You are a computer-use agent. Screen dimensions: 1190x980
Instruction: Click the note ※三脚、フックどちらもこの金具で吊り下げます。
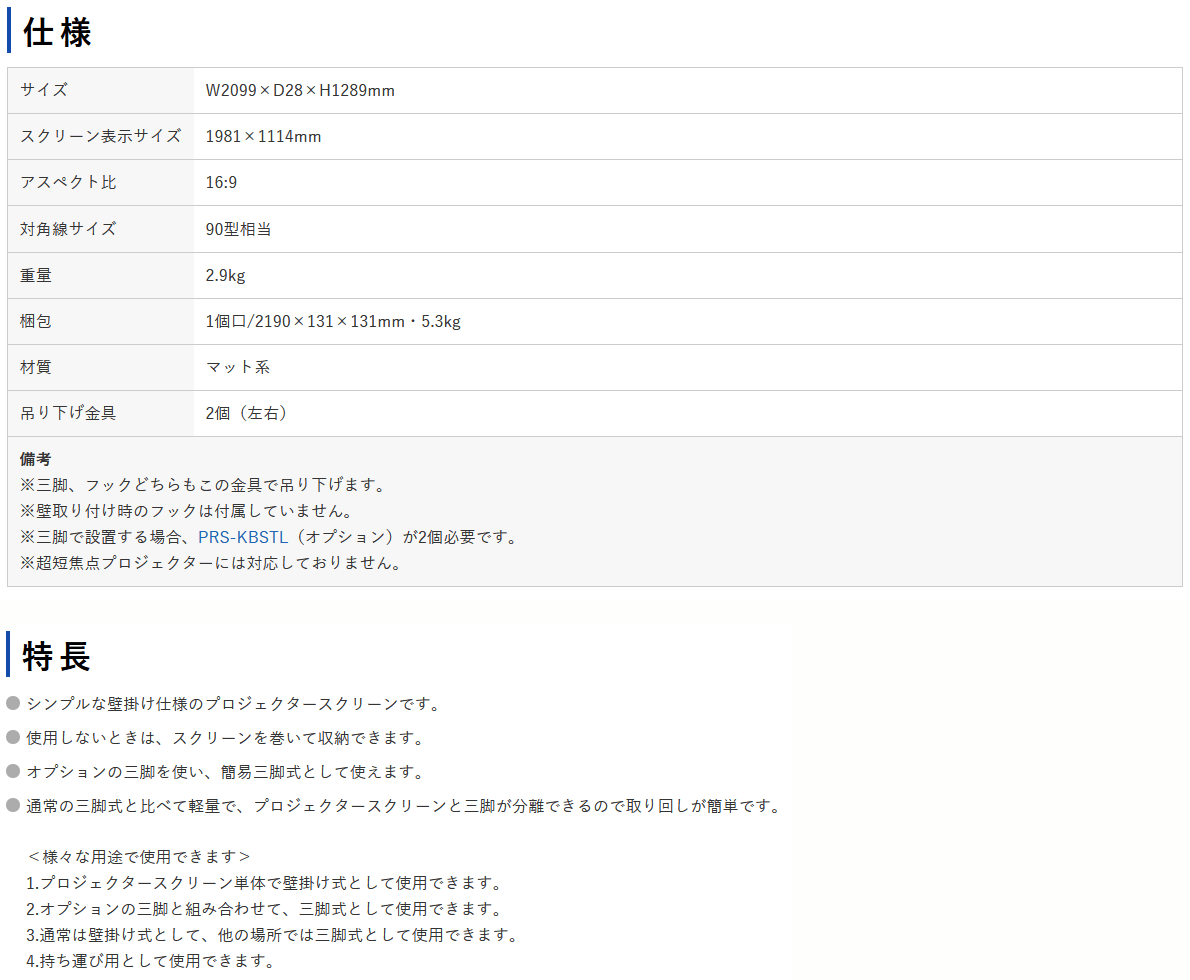[x=205, y=485]
